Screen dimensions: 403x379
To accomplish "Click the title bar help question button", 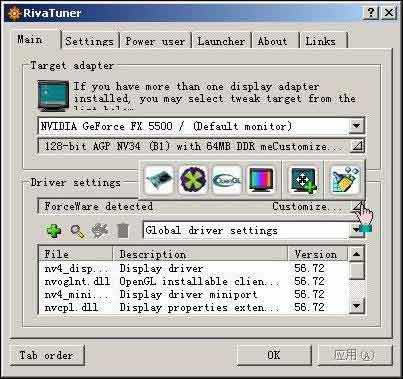I will click(371, 13).
